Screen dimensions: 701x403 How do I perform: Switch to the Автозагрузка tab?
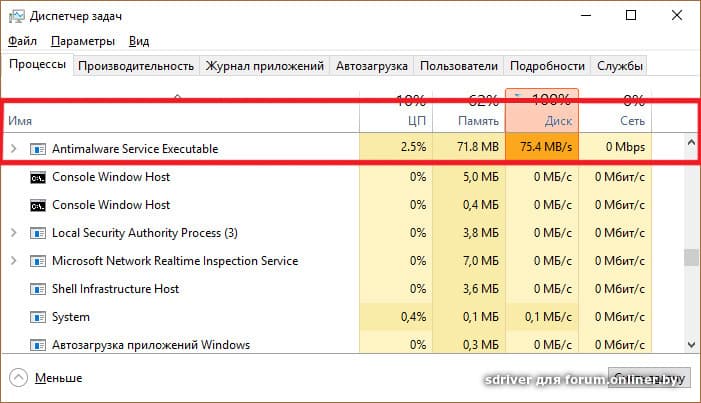click(x=372, y=66)
